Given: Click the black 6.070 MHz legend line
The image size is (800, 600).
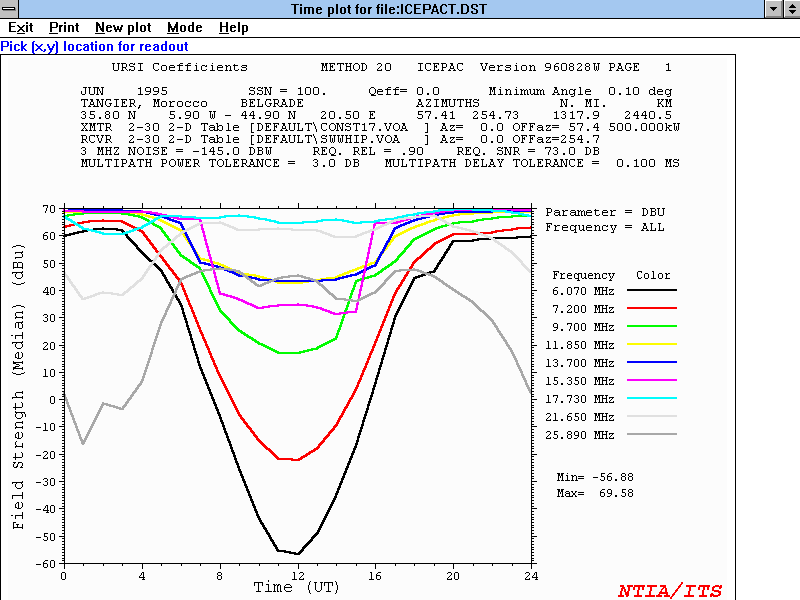Looking at the screenshot, I should (x=651, y=291).
